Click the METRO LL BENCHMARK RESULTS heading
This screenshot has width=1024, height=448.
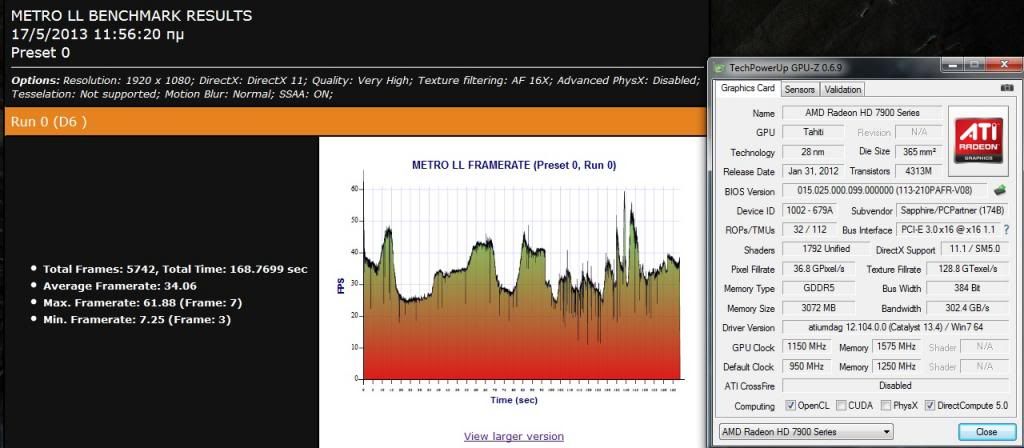[x=132, y=16]
